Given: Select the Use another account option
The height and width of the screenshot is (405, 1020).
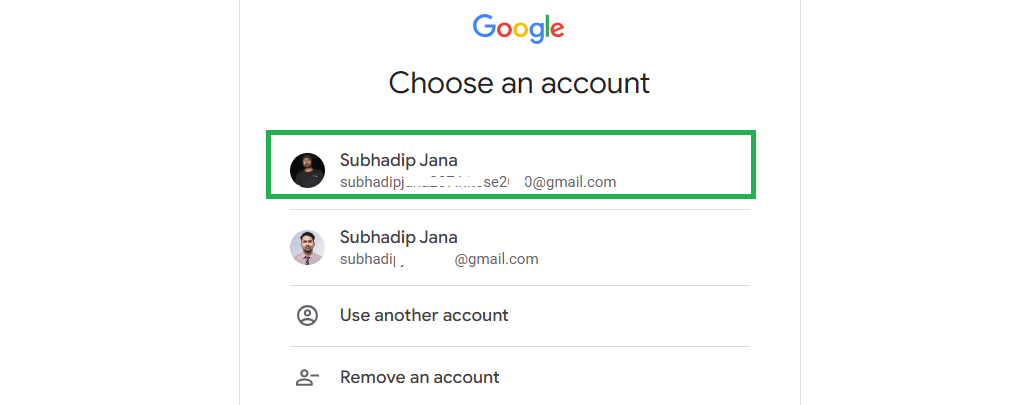Looking at the screenshot, I should click(x=424, y=315).
